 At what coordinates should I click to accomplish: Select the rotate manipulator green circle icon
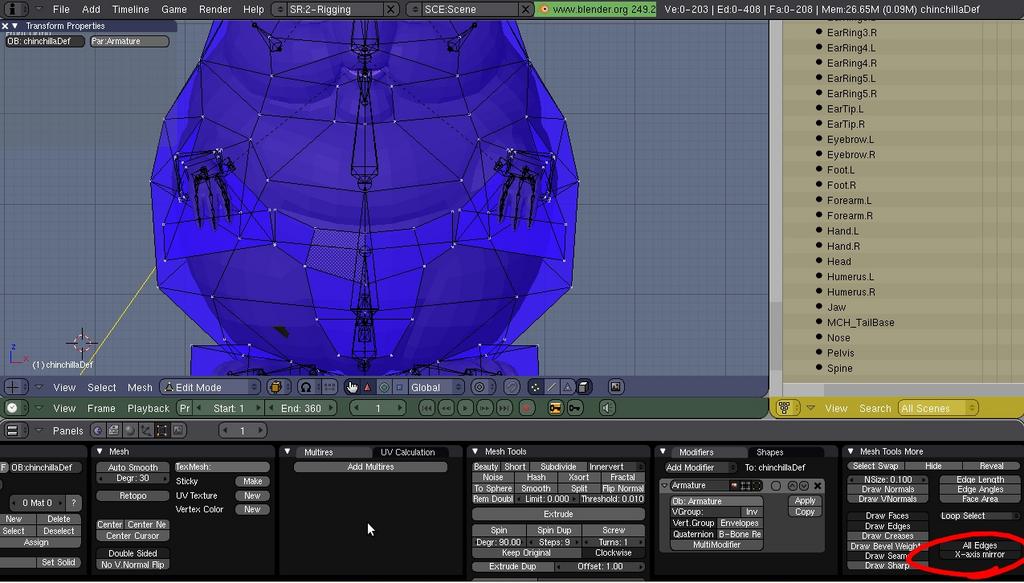click(384, 387)
